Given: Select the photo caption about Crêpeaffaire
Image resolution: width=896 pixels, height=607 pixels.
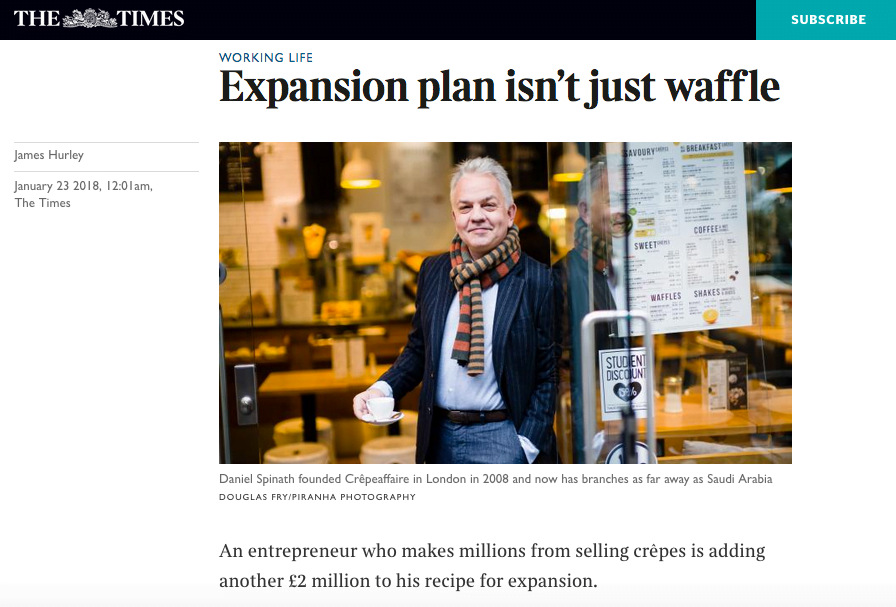Looking at the screenshot, I should point(495,479).
